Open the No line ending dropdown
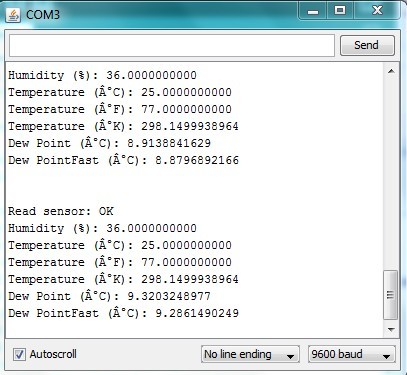407x375 pixels. (250, 354)
